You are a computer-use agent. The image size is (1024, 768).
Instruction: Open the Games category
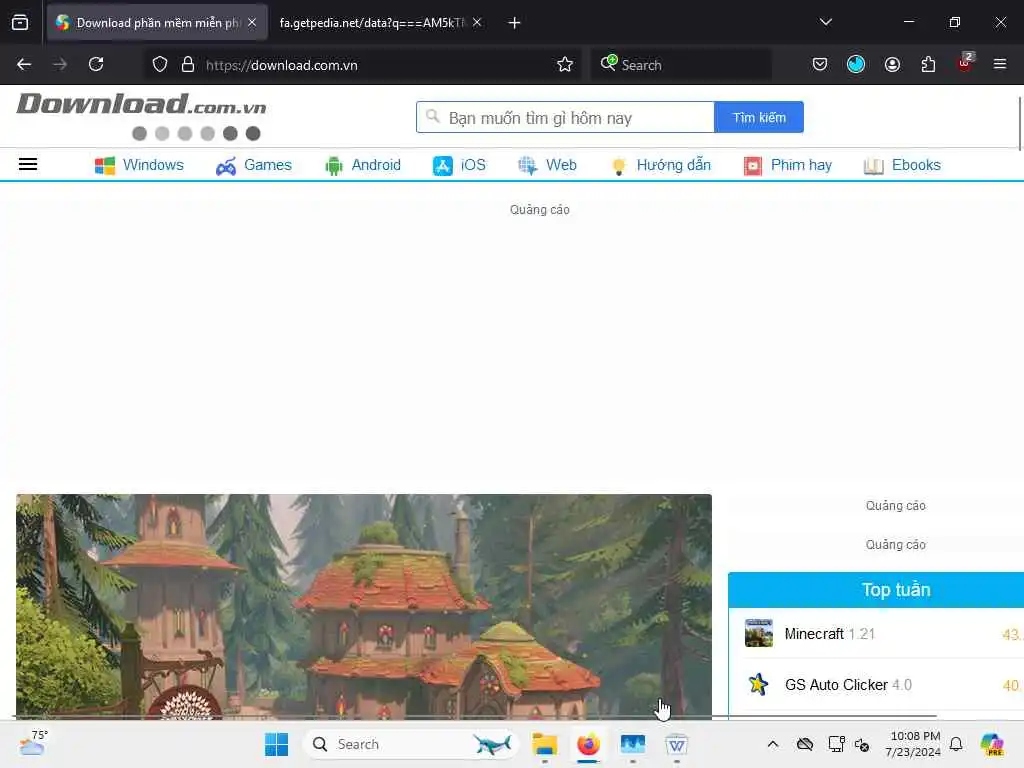[x=253, y=165]
